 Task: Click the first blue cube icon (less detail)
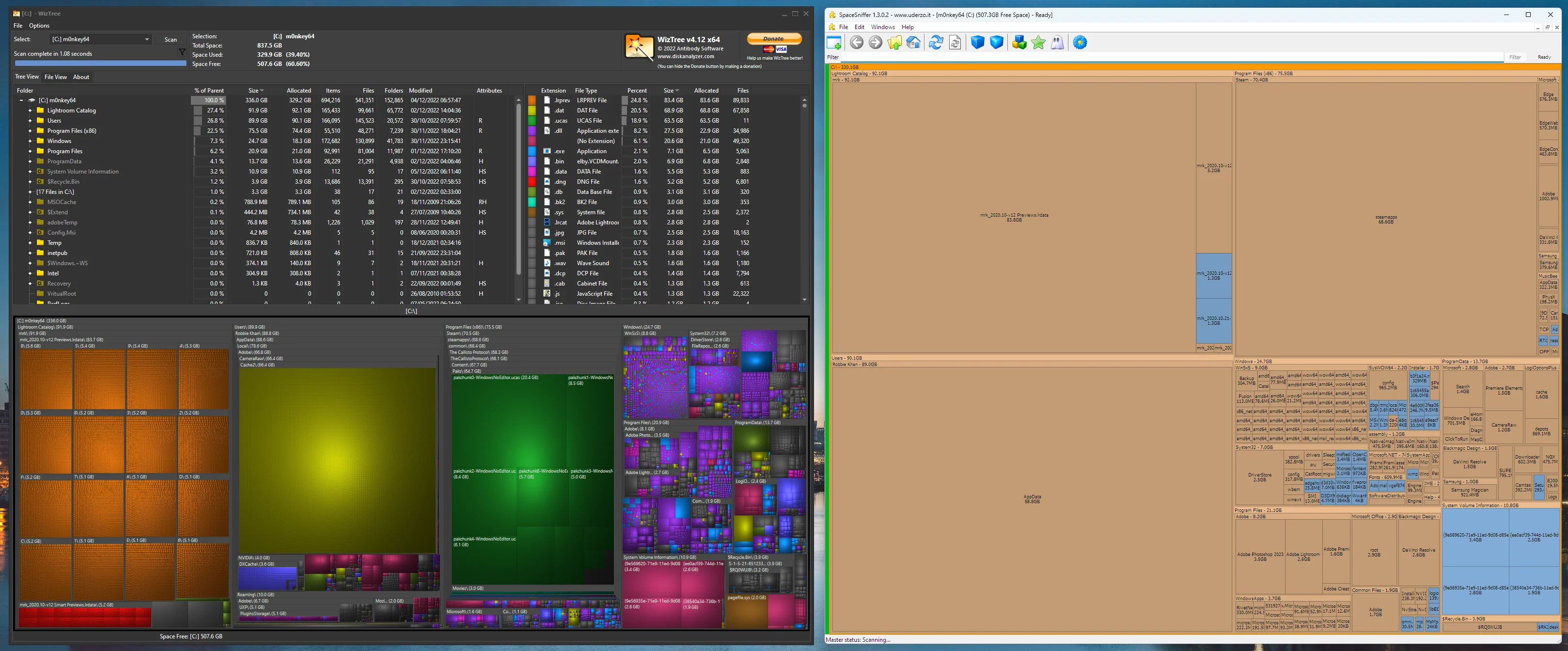pyautogui.click(x=977, y=43)
